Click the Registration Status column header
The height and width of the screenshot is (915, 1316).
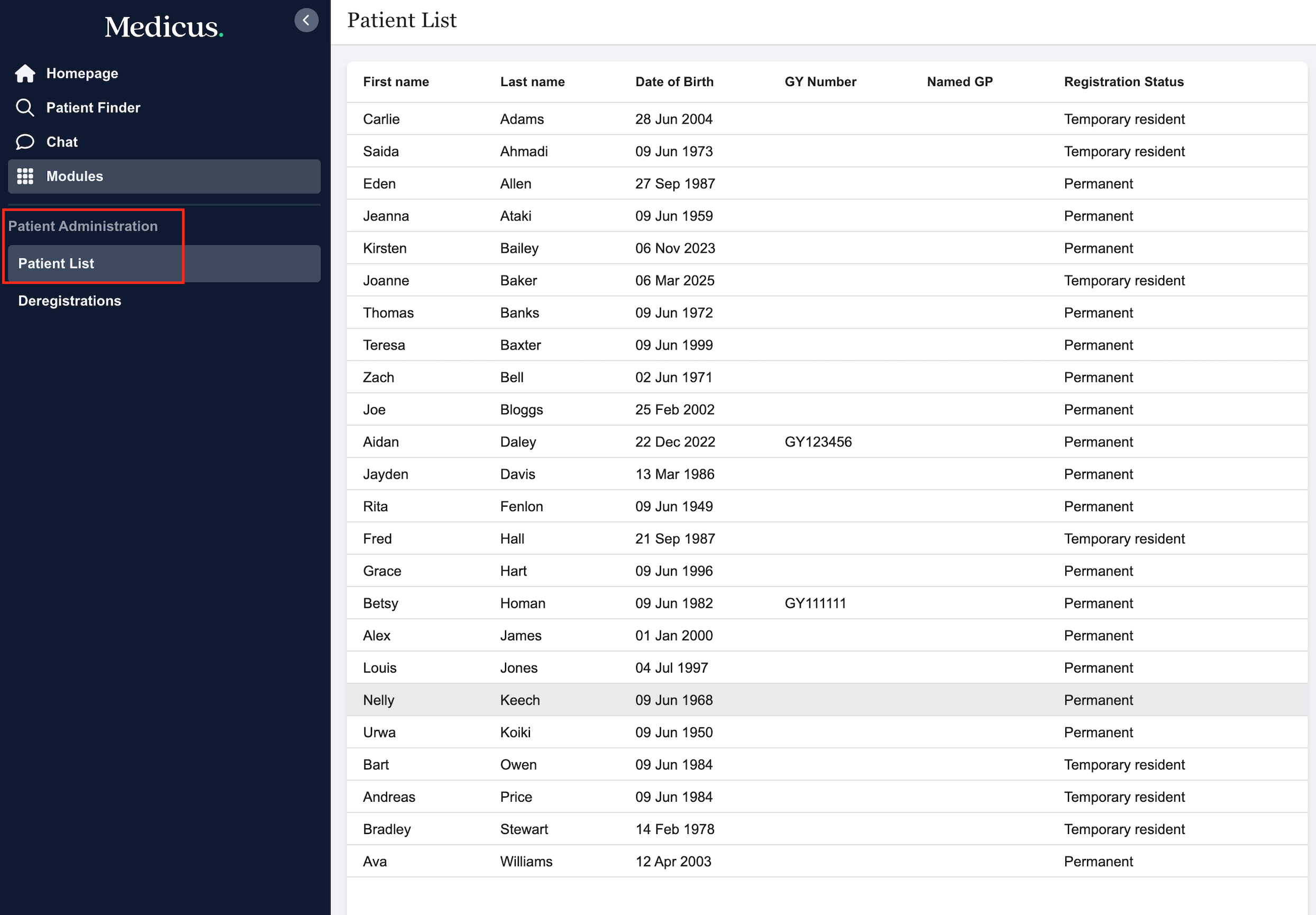point(1123,82)
